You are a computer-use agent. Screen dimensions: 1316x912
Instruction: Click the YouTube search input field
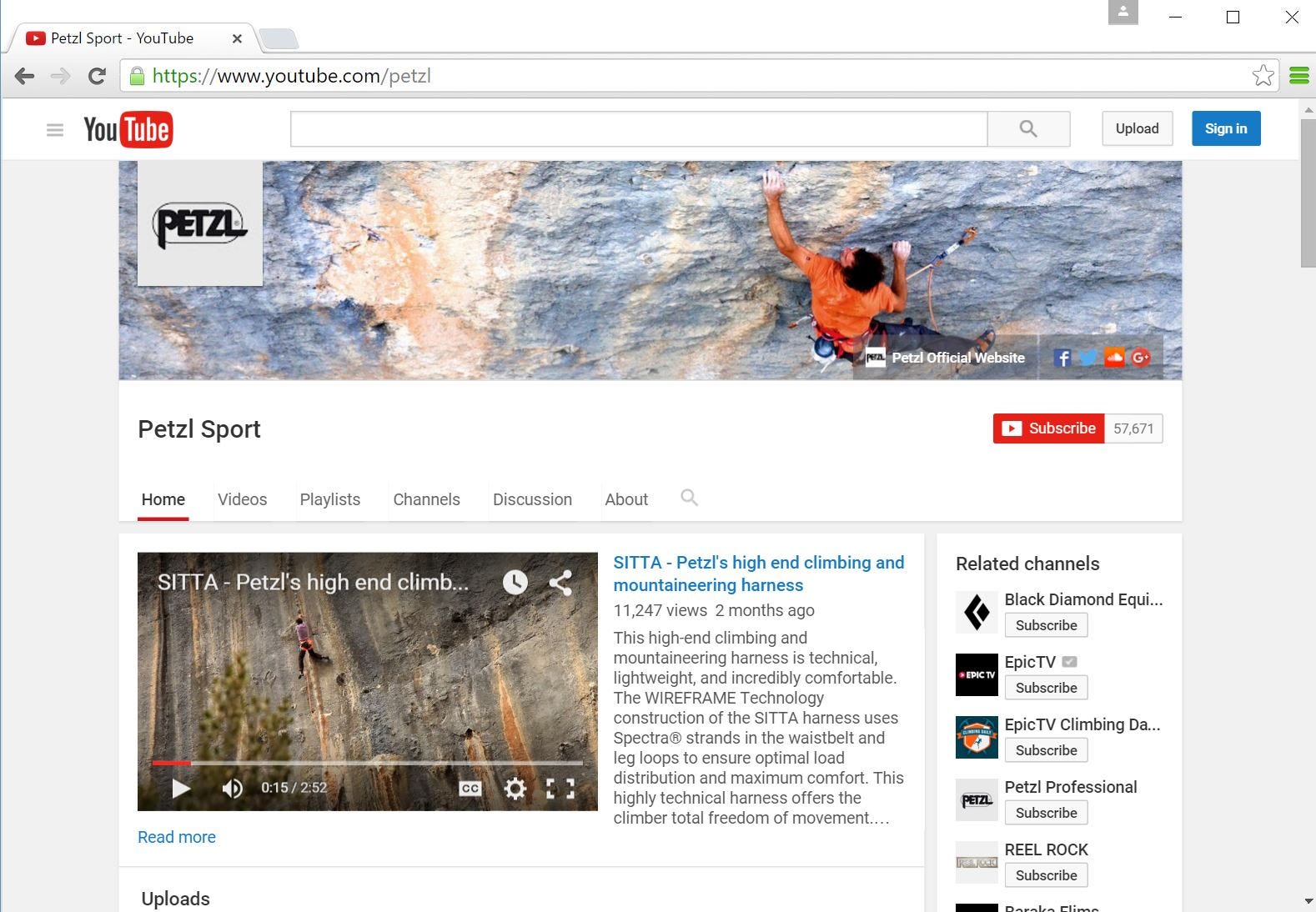click(639, 128)
